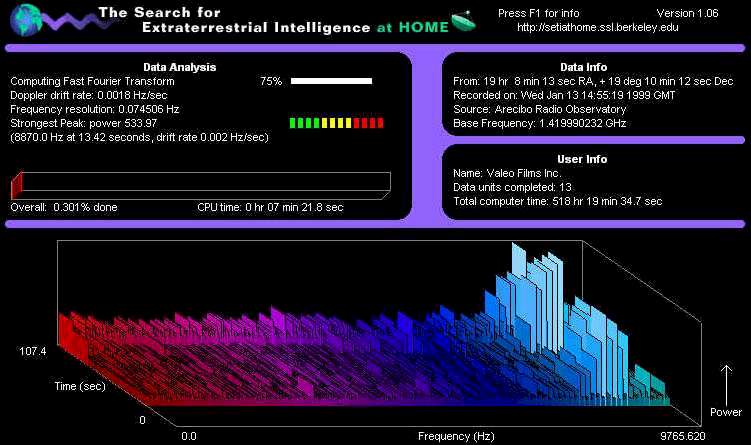Click the green-yellow-red peak power meter

(x=336, y=123)
